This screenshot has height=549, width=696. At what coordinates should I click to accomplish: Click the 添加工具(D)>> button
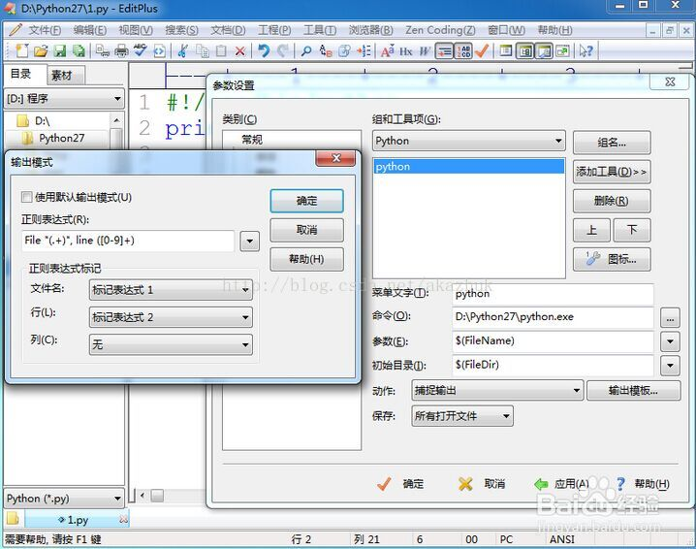pos(612,172)
